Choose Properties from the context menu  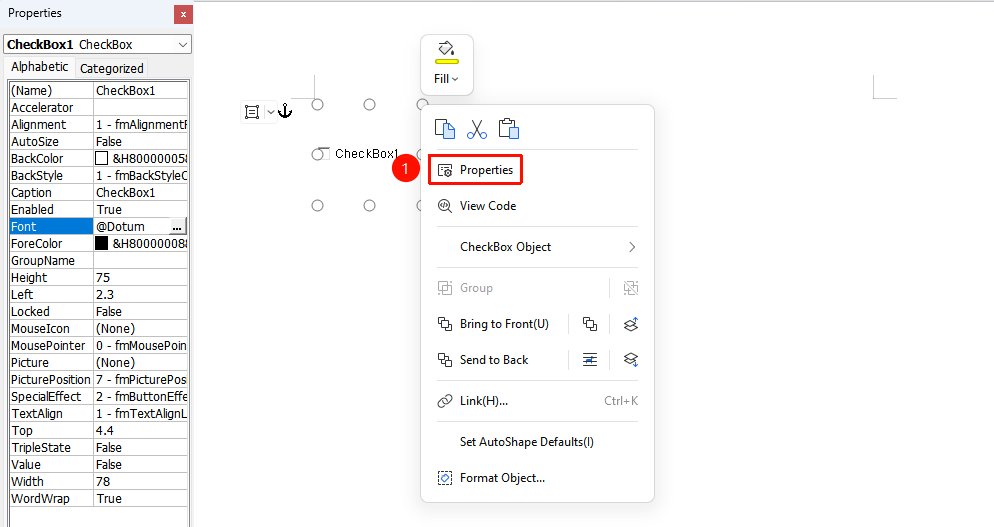[475, 170]
